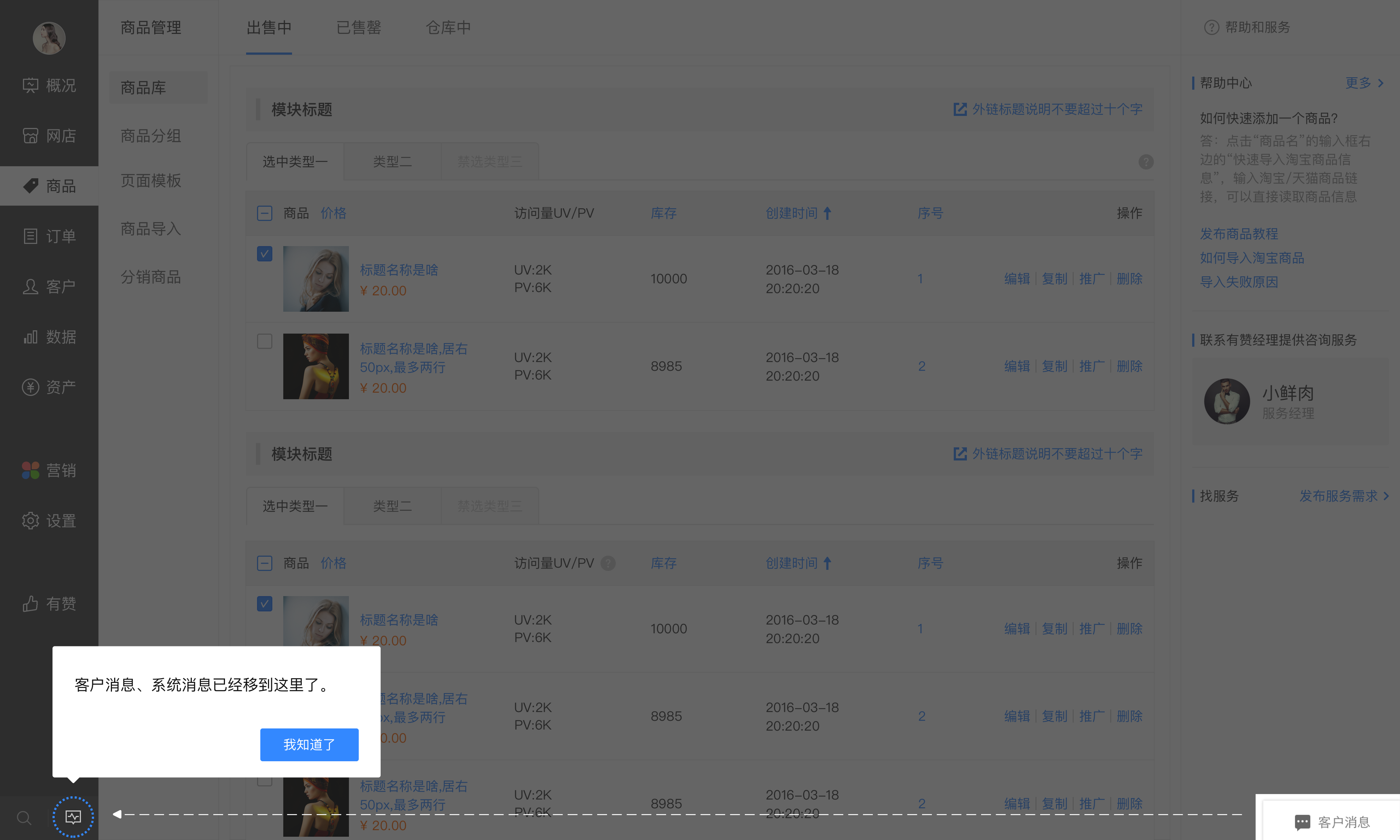Click the 我知道了 button
Viewport: 1400px width, 840px height.
[309, 744]
